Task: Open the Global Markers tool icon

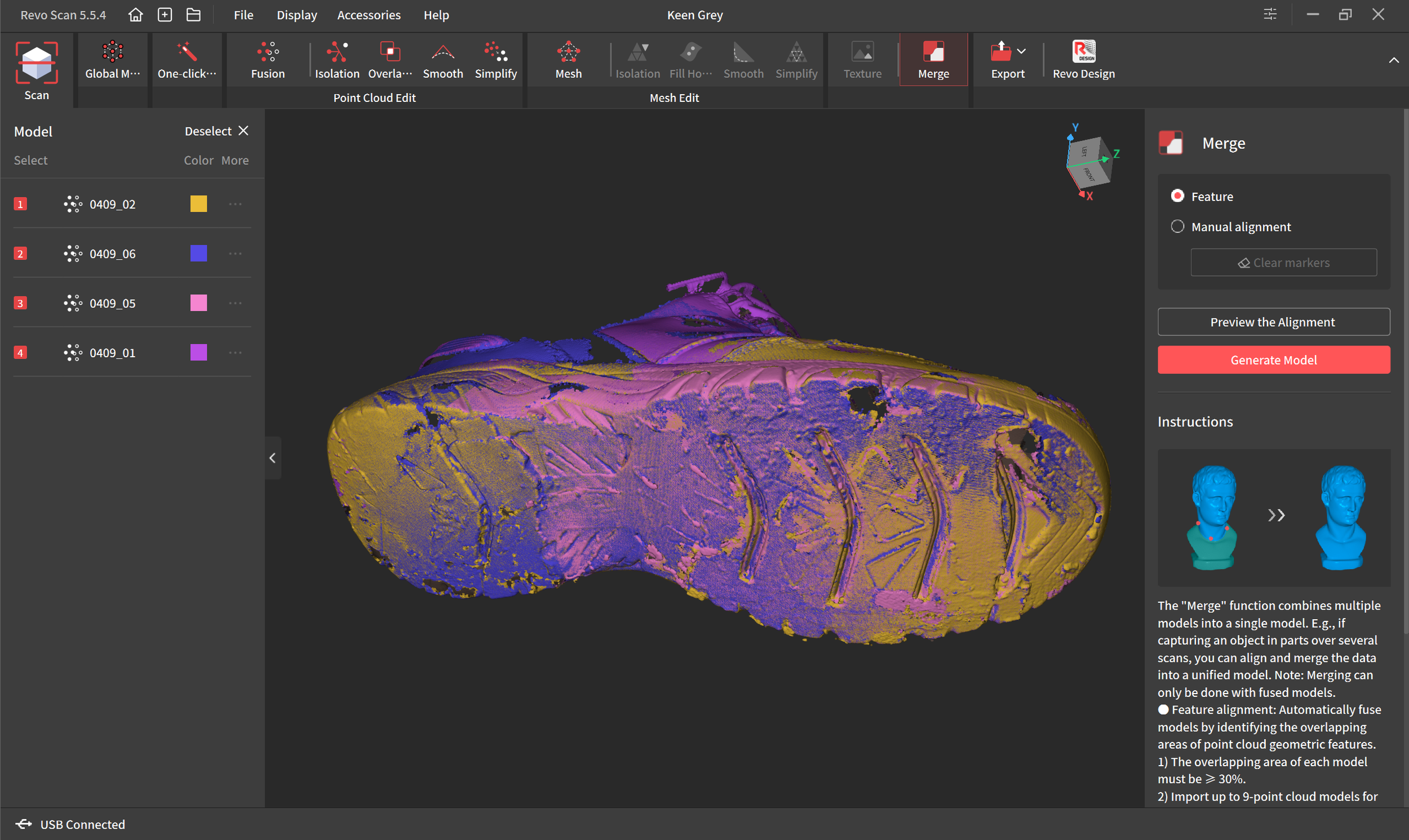Action: click(x=113, y=52)
